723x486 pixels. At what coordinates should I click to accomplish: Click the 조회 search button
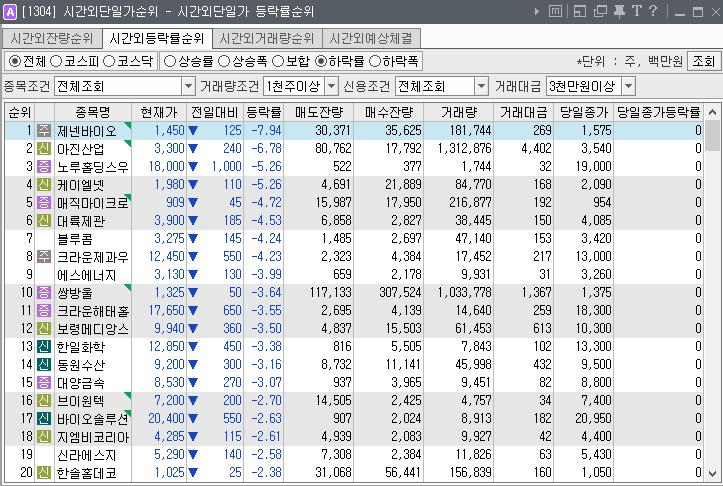click(704, 61)
